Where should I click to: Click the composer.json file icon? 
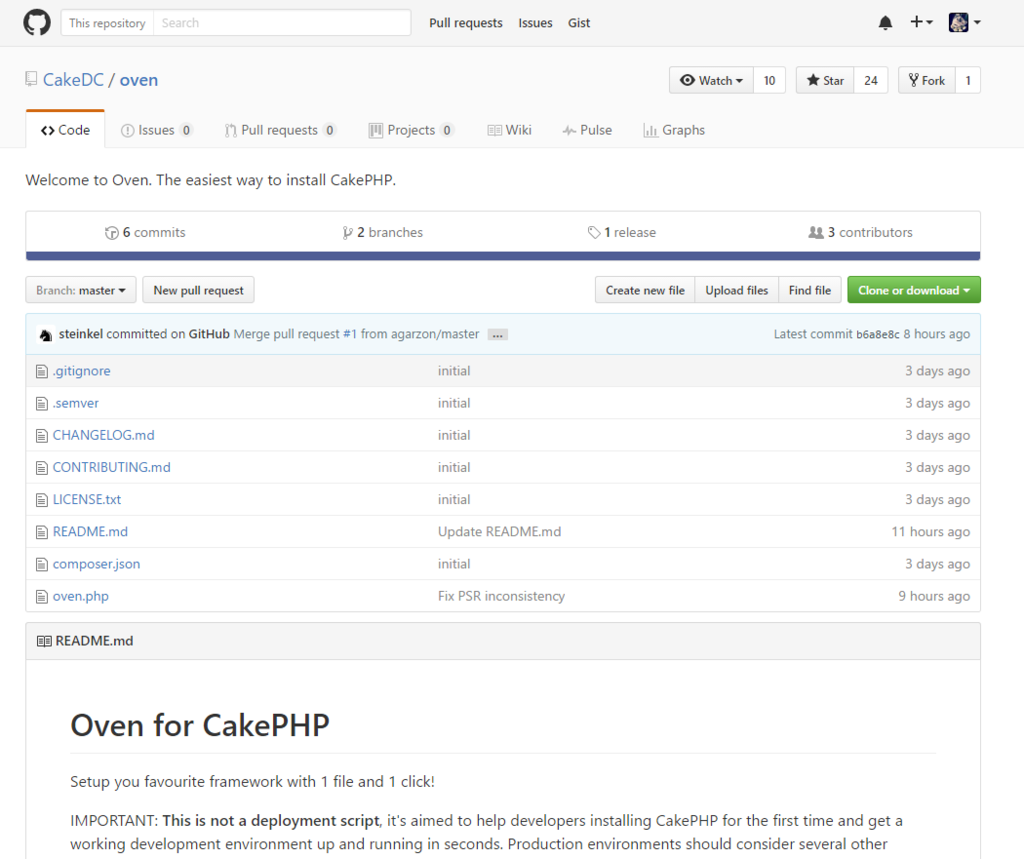pyautogui.click(x=42, y=564)
